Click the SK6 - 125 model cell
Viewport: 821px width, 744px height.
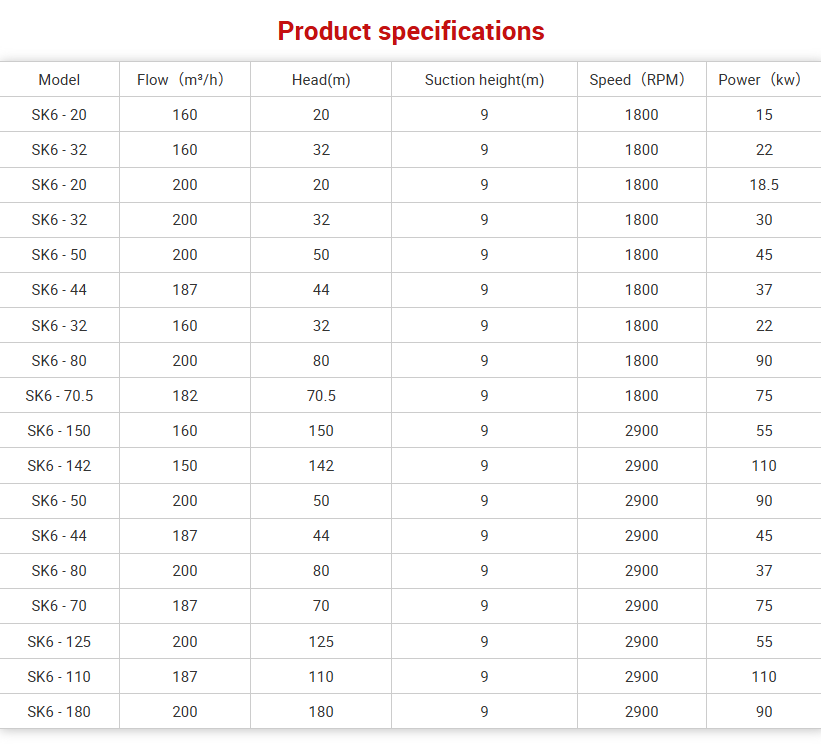(59, 642)
